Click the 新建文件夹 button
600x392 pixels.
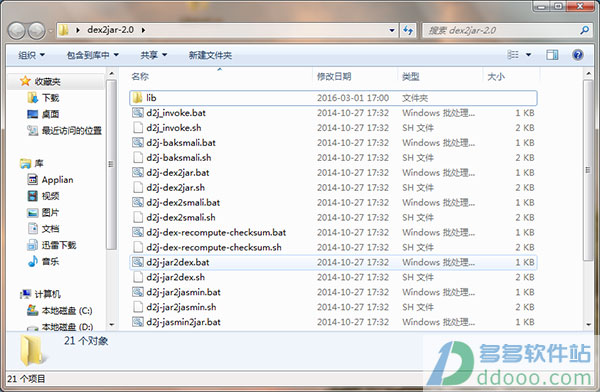tap(210, 55)
